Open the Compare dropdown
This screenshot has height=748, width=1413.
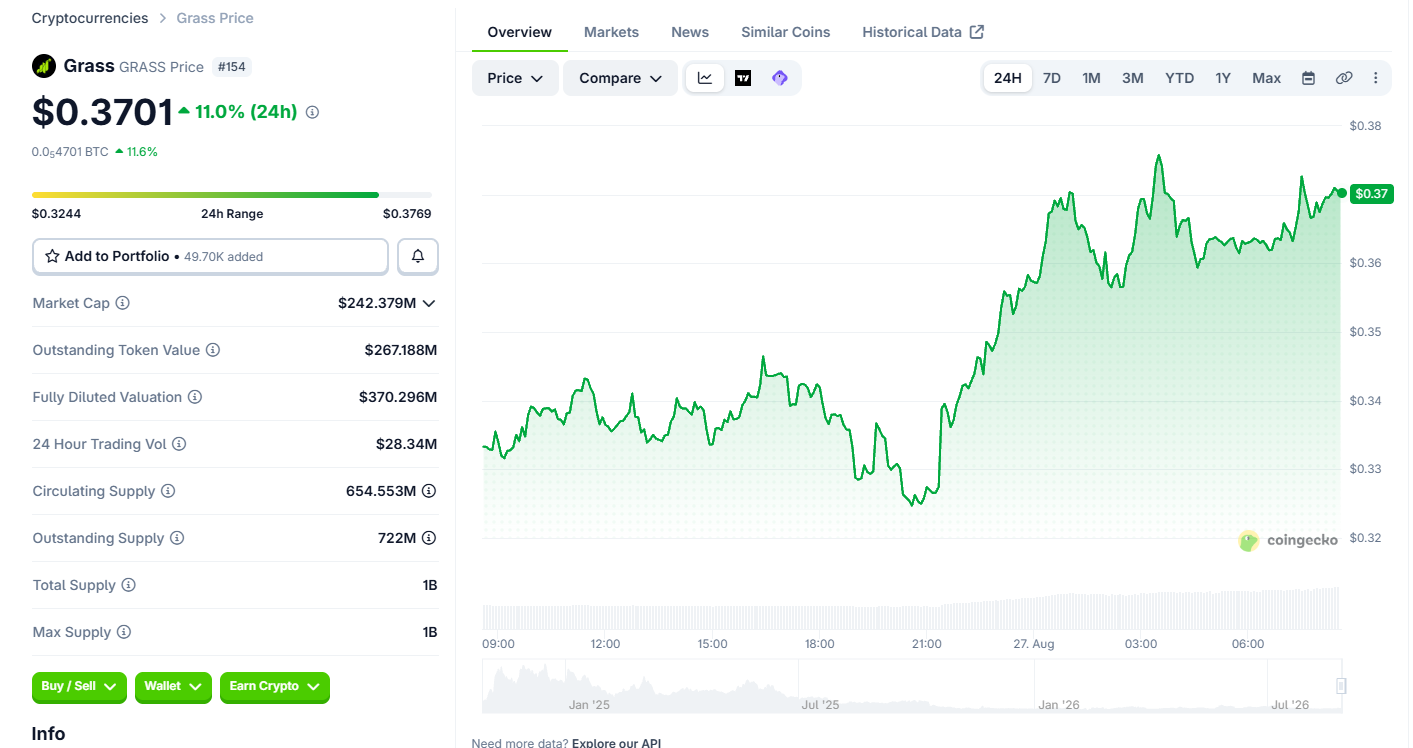(621, 78)
